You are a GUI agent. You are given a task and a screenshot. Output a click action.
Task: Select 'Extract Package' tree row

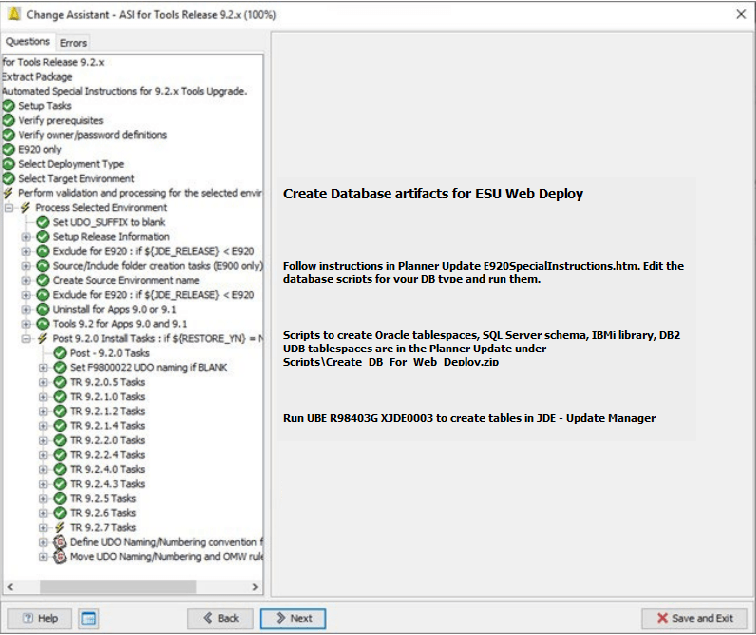[x=37, y=77]
